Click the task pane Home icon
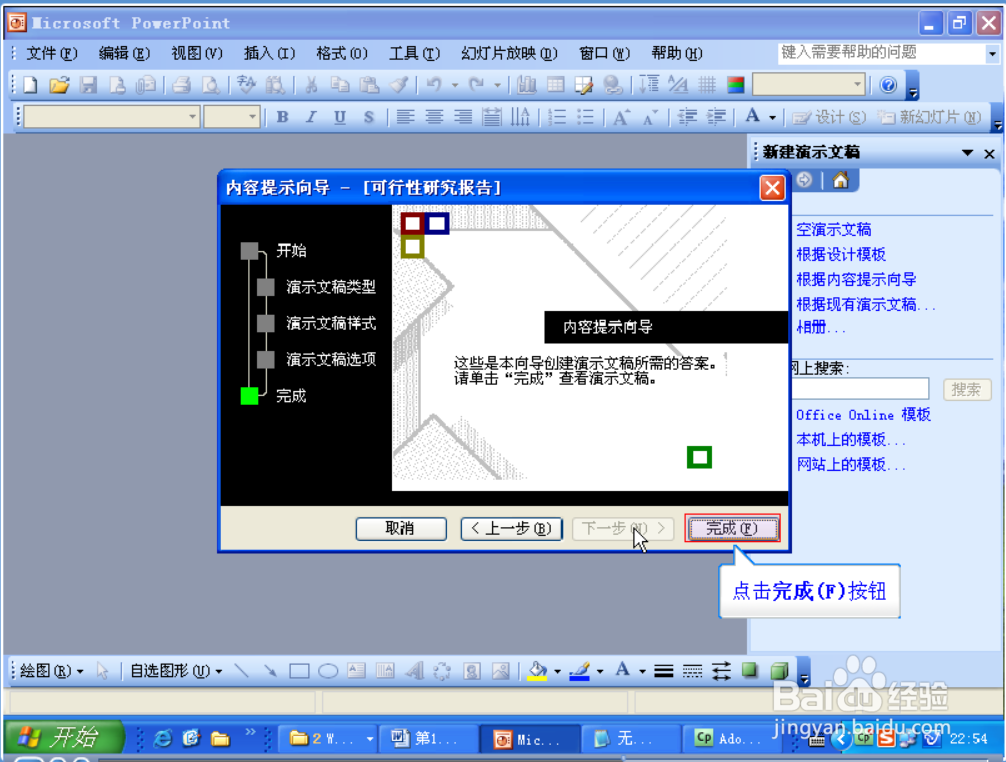This screenshot has width=1006, height=762. pyautogui.click(x=840, y=181)
